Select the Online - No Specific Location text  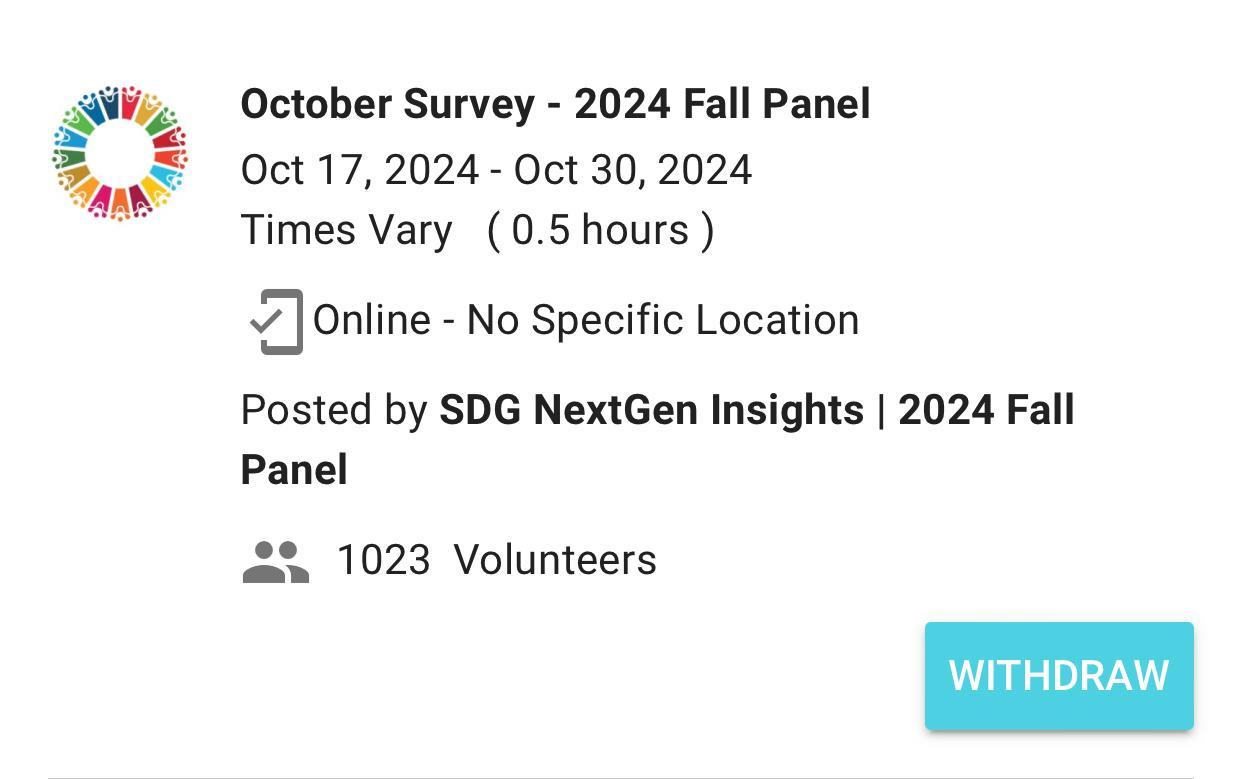585,321
